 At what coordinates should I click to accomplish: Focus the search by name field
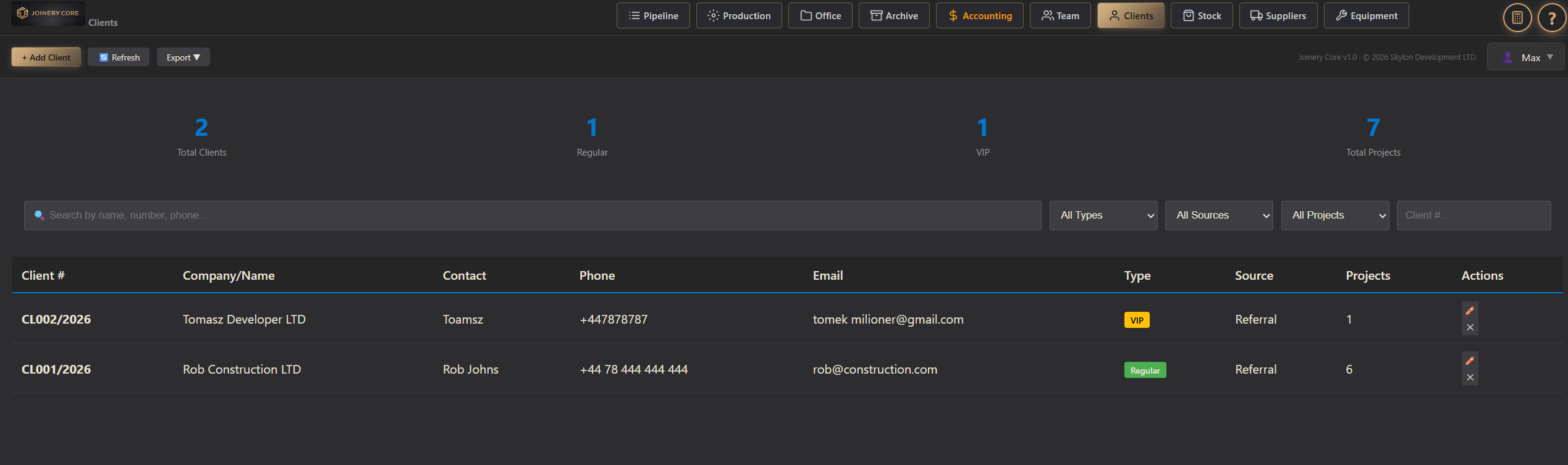(533, 216)
